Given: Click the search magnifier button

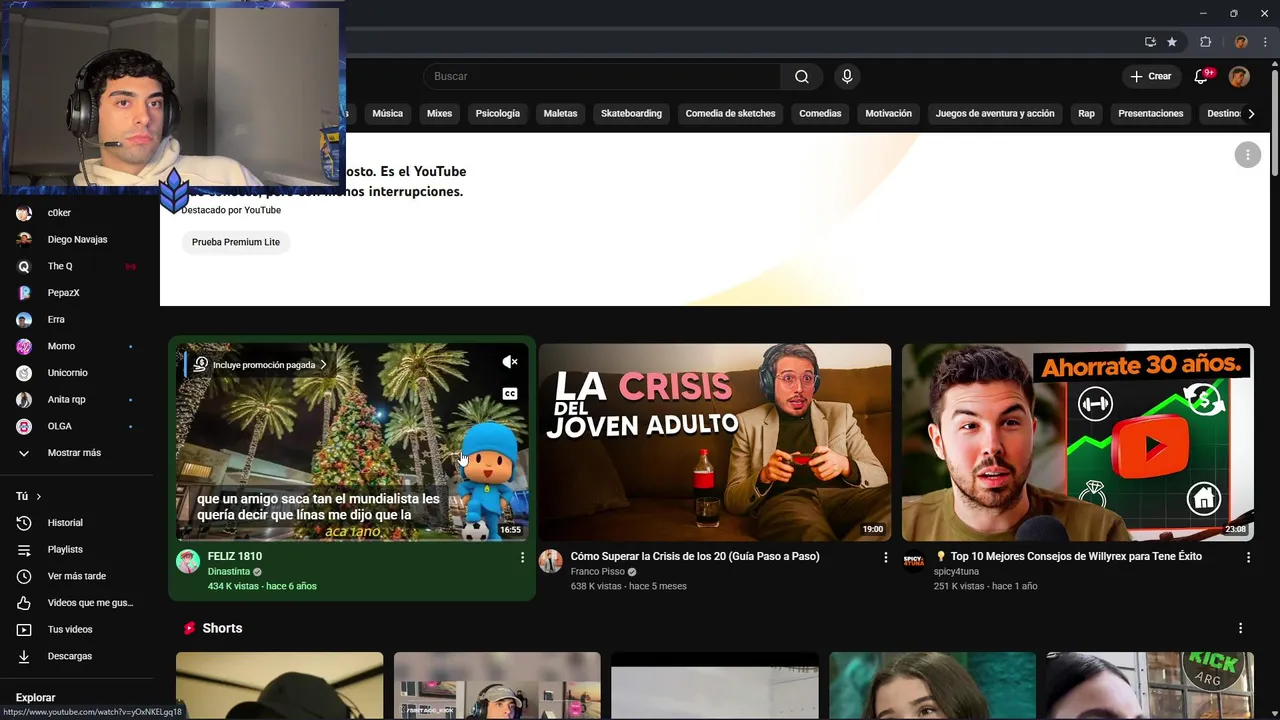Looking at the screenshot, I should pos(802,76).
